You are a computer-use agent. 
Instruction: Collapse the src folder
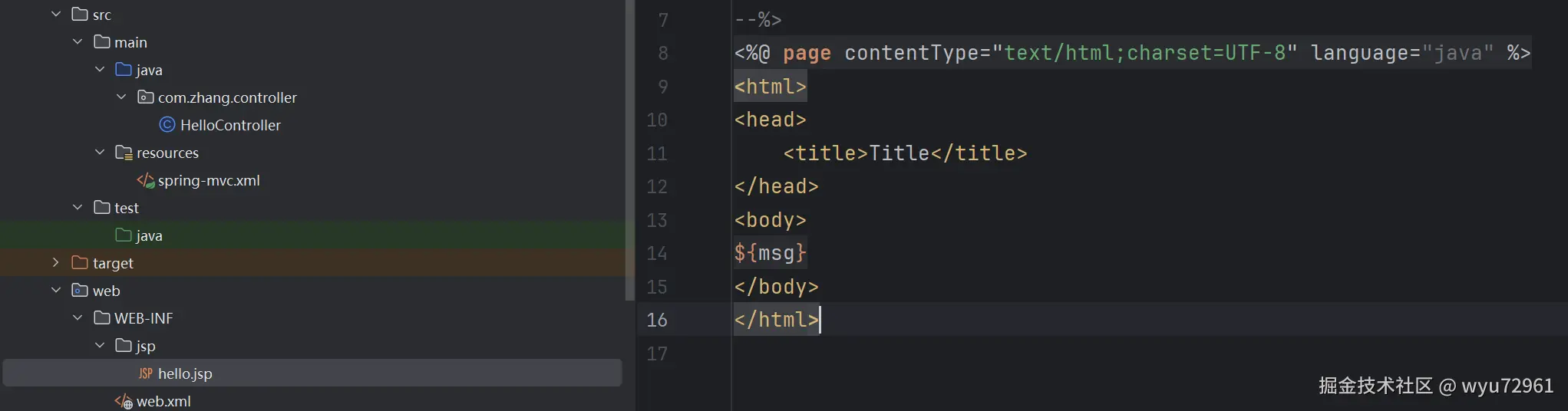pos(56,15)
